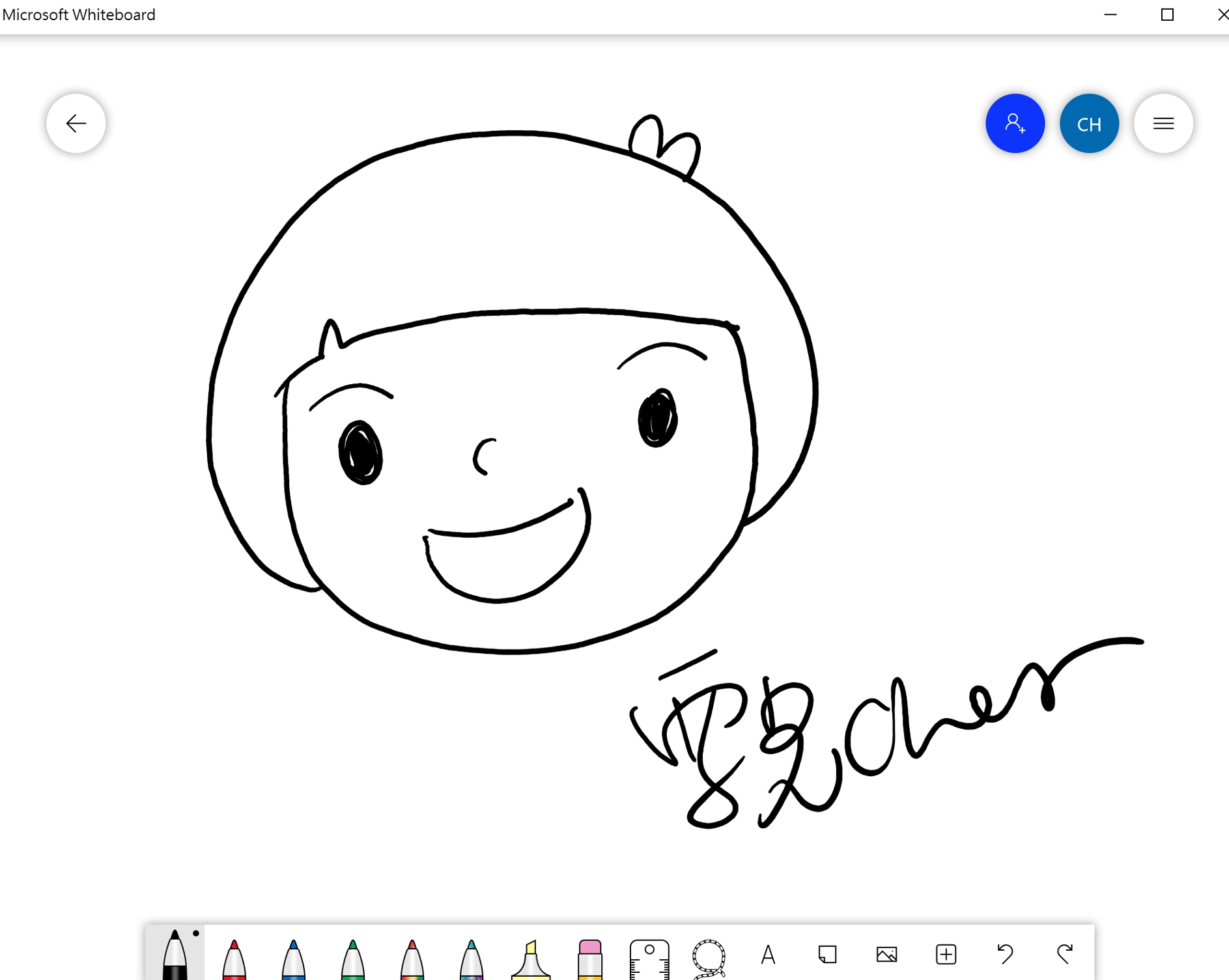The image size is (1229, 980).
Task: Select the yellow highlighter tool
Action: pos(531,959)
